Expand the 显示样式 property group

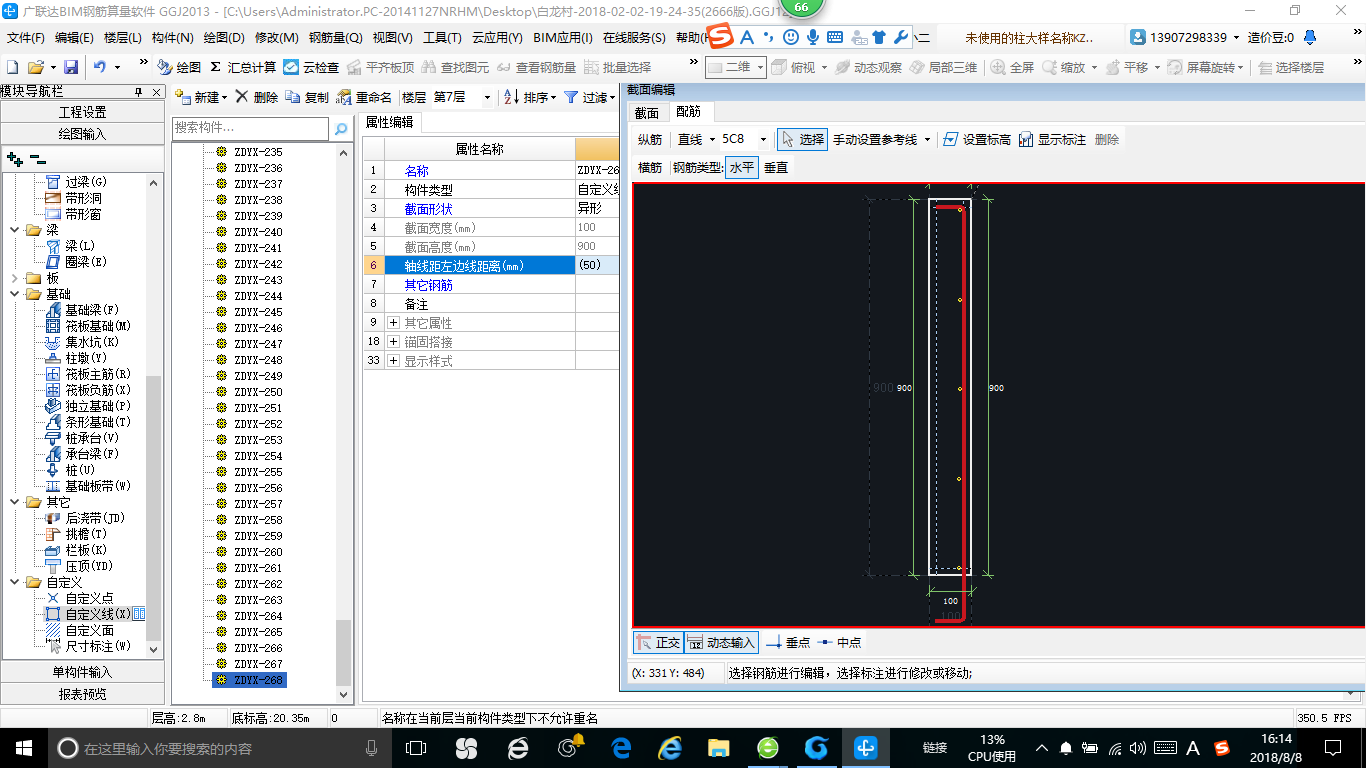pyautogui.click(x=393, y=360)
